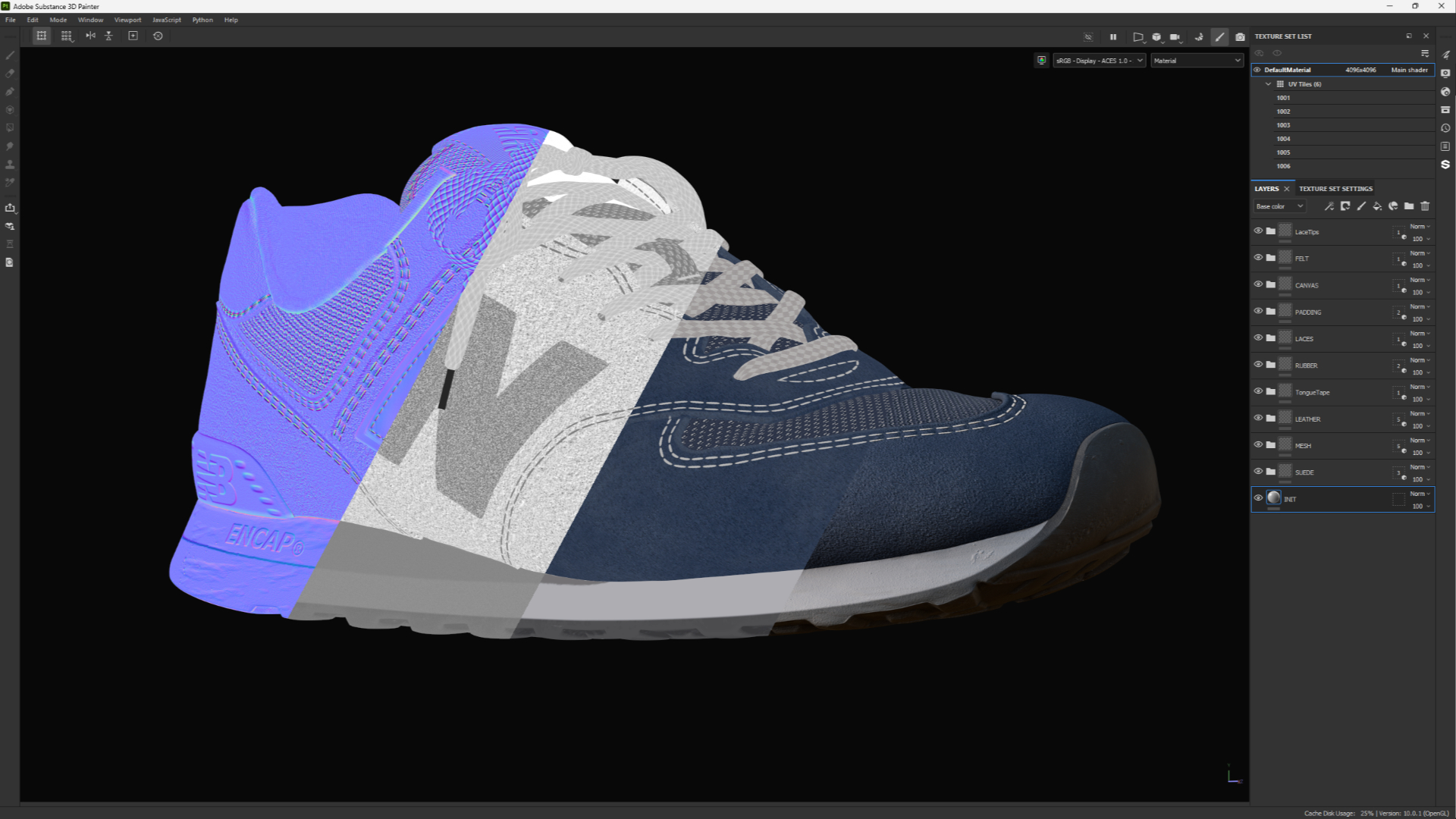Close the Texture Set List panel

point(1426,36)
